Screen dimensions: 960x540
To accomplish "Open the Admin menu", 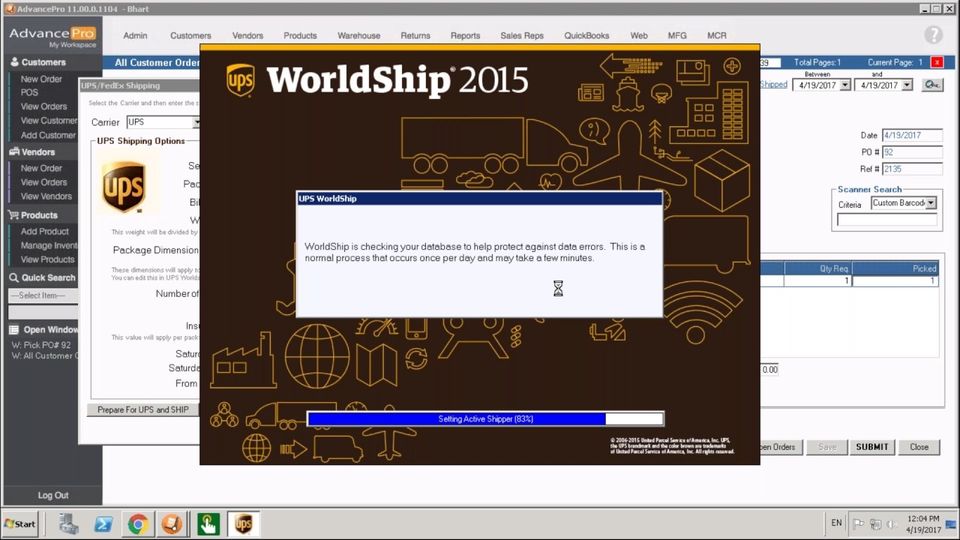I will point(135,36).
